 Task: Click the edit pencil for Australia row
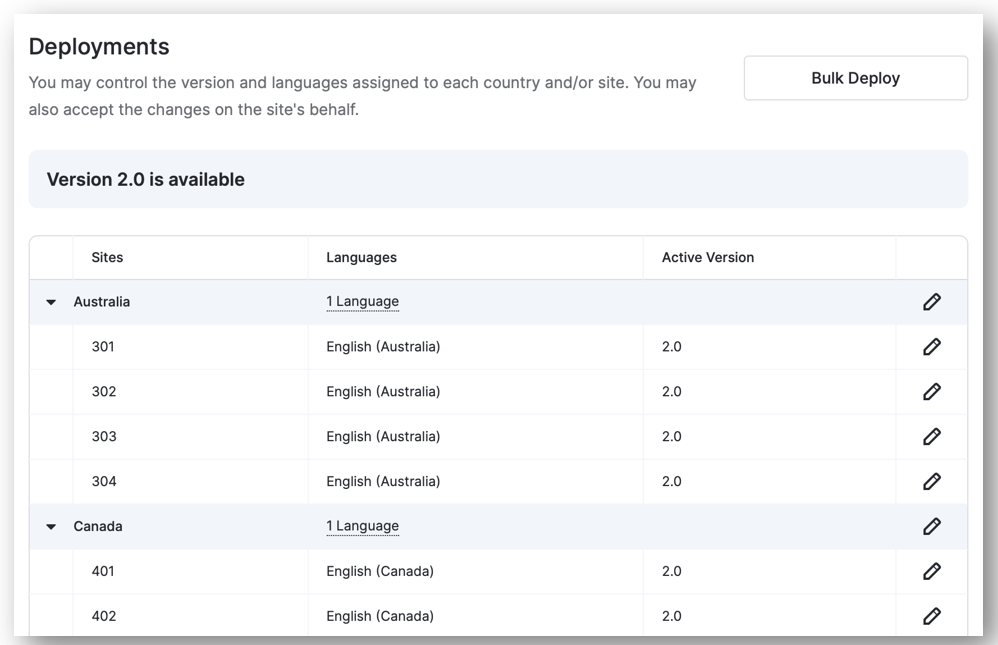[x=931, y=302]
